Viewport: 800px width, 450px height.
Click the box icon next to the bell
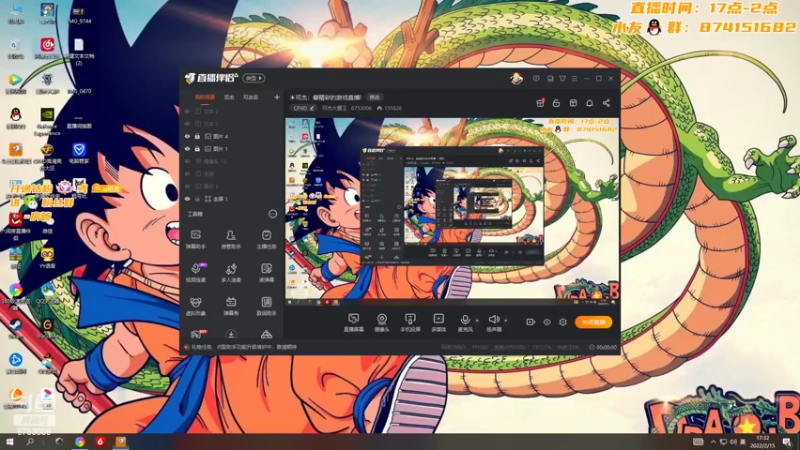573,103
